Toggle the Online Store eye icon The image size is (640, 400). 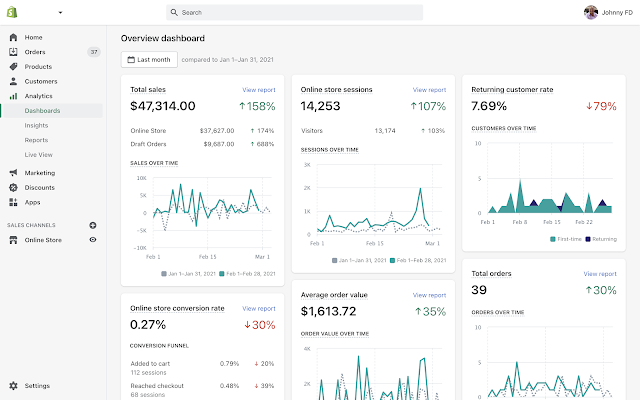tap(93, 240)
